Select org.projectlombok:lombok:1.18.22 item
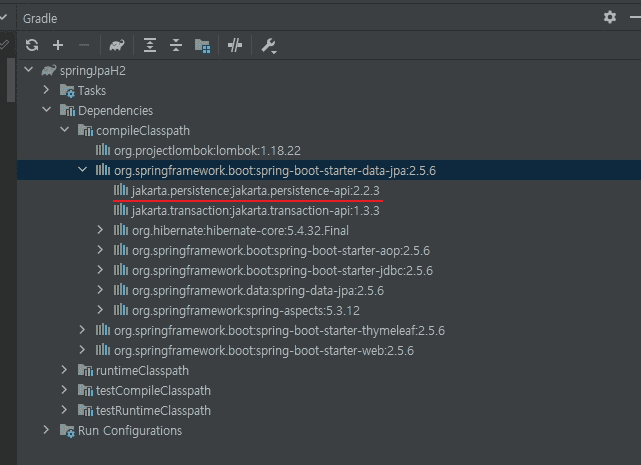This screenshot has height=465, width=641. [207, 151]
